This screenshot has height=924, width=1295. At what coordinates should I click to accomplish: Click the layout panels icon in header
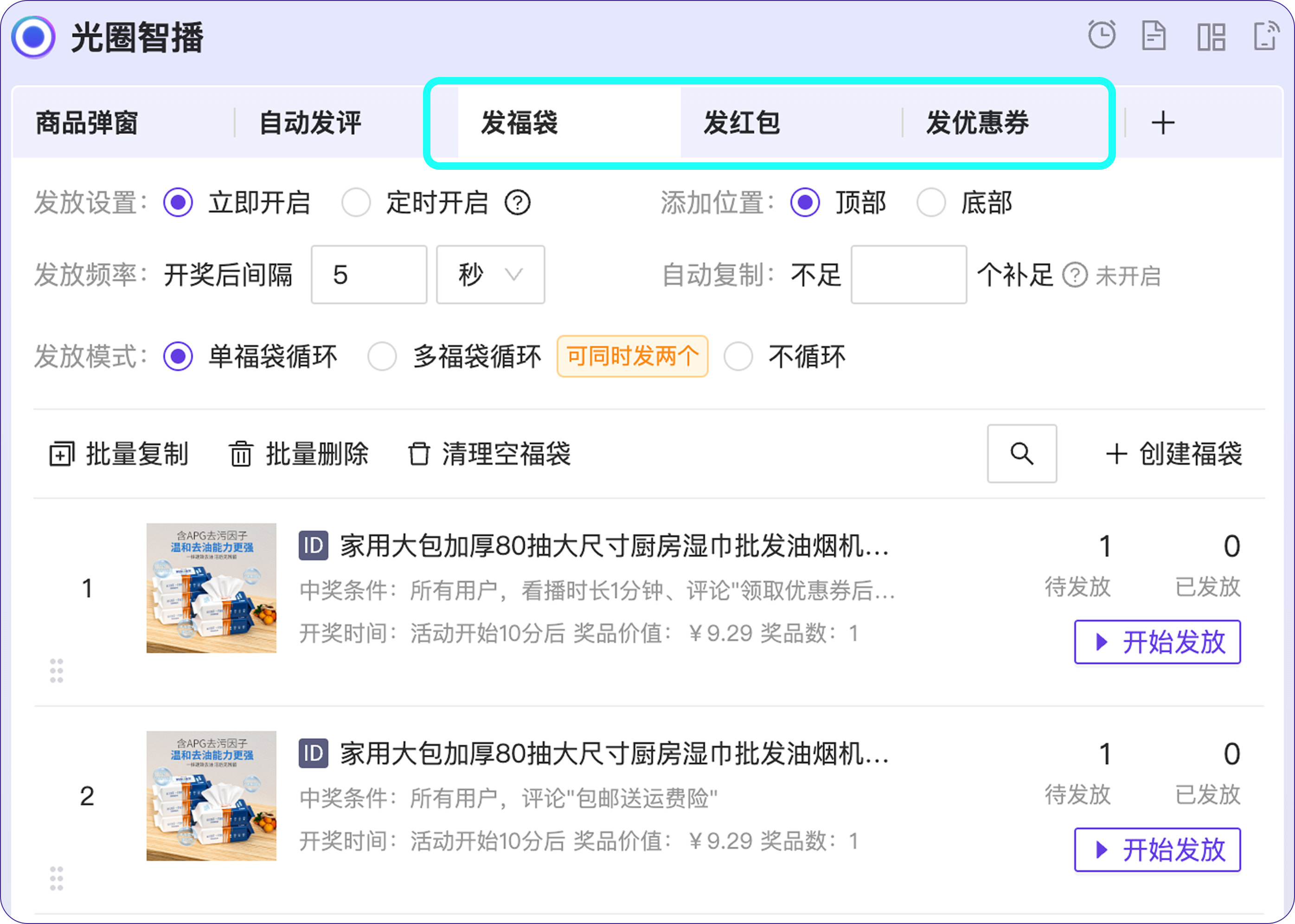[1211, 37]
